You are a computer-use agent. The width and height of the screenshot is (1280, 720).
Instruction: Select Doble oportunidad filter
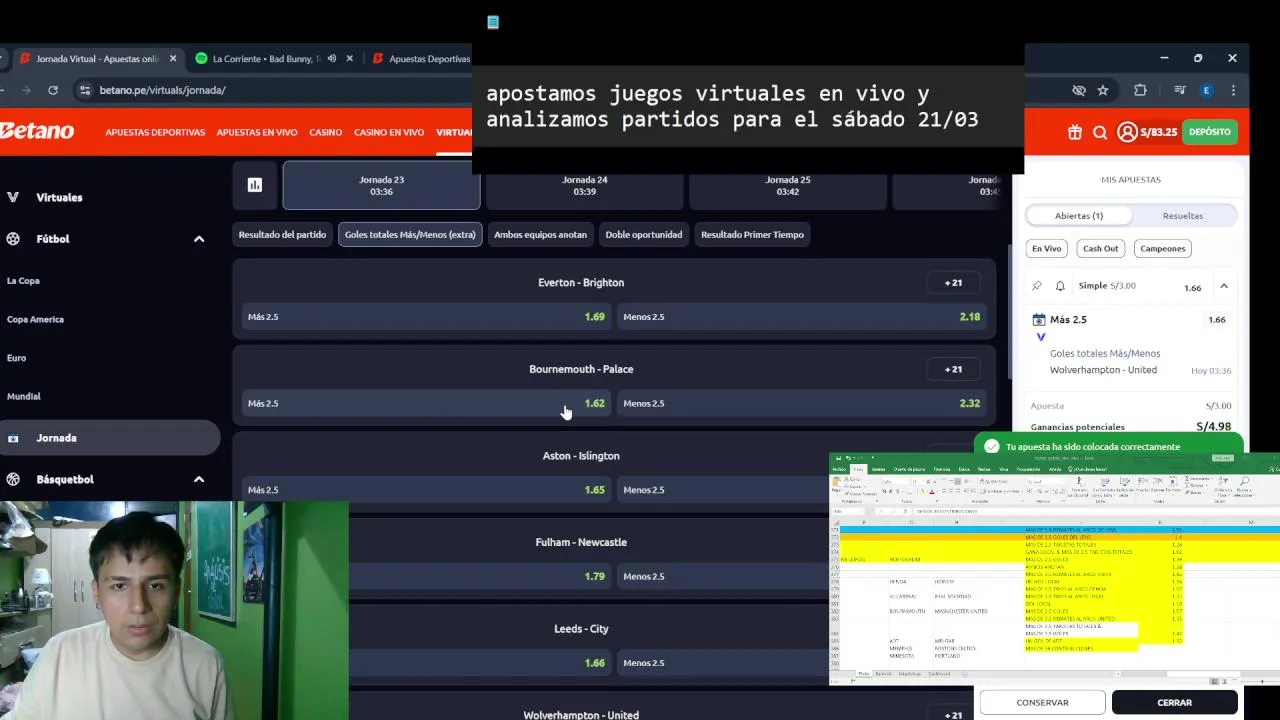tap(644, 235)
